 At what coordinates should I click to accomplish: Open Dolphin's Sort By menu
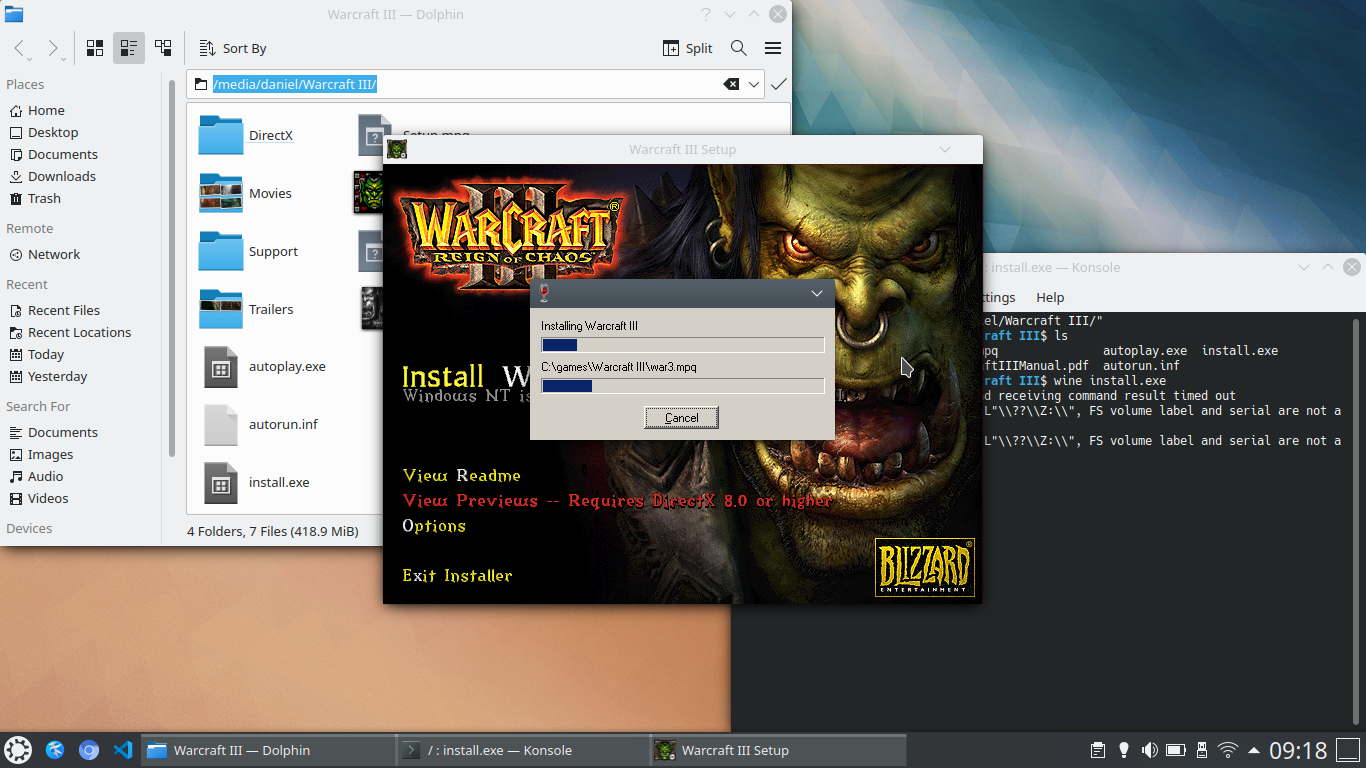coord(232,47)
